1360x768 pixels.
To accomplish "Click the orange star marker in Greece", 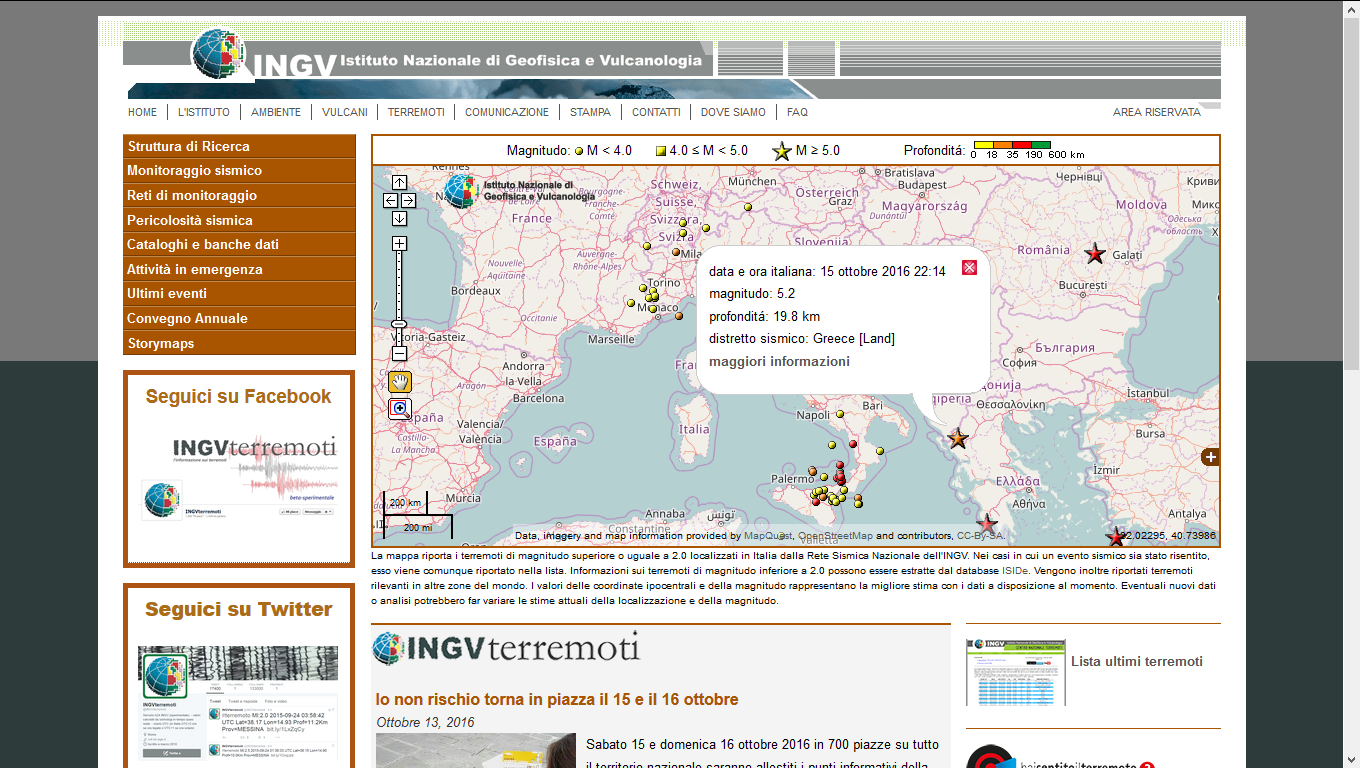I will coord(958,438).
